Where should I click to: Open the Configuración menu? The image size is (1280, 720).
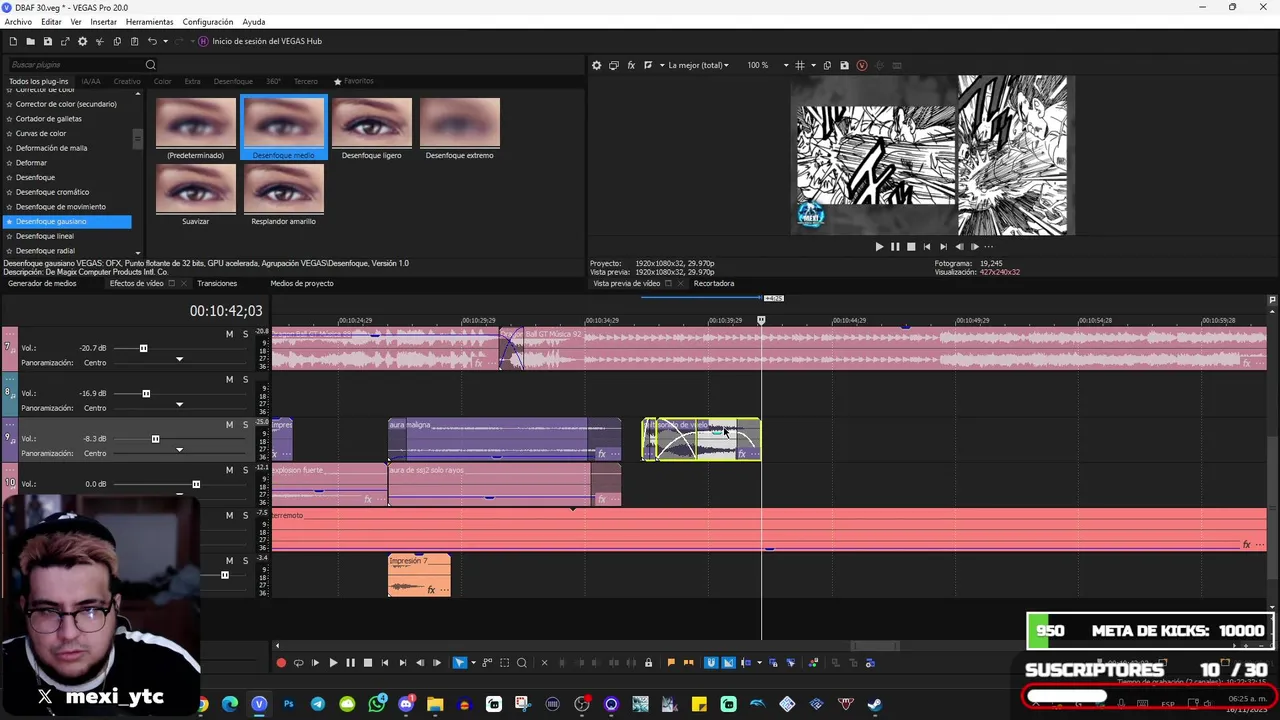click(x=208, y=22)
